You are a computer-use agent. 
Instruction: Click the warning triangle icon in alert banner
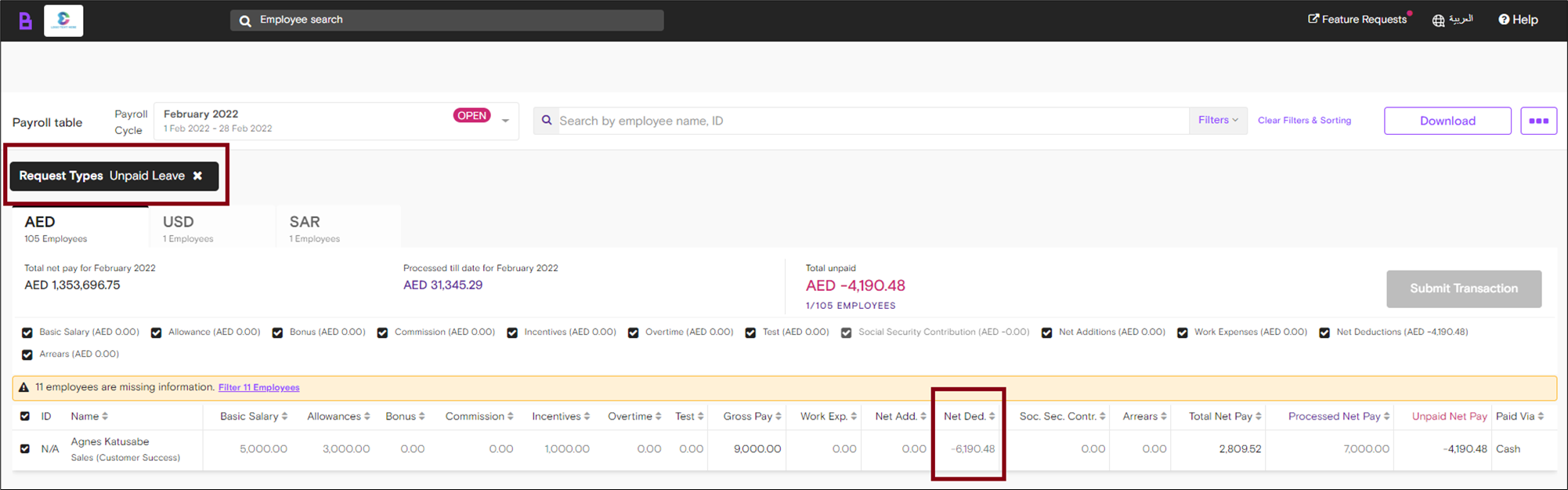tap(23, 387)
